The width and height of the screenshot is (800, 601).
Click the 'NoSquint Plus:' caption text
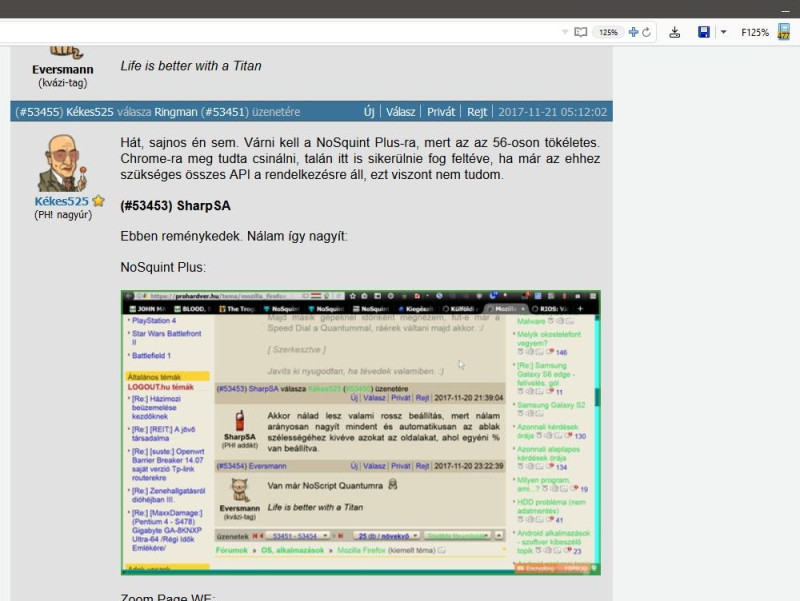pyautogui.click(x=163, y=267)
